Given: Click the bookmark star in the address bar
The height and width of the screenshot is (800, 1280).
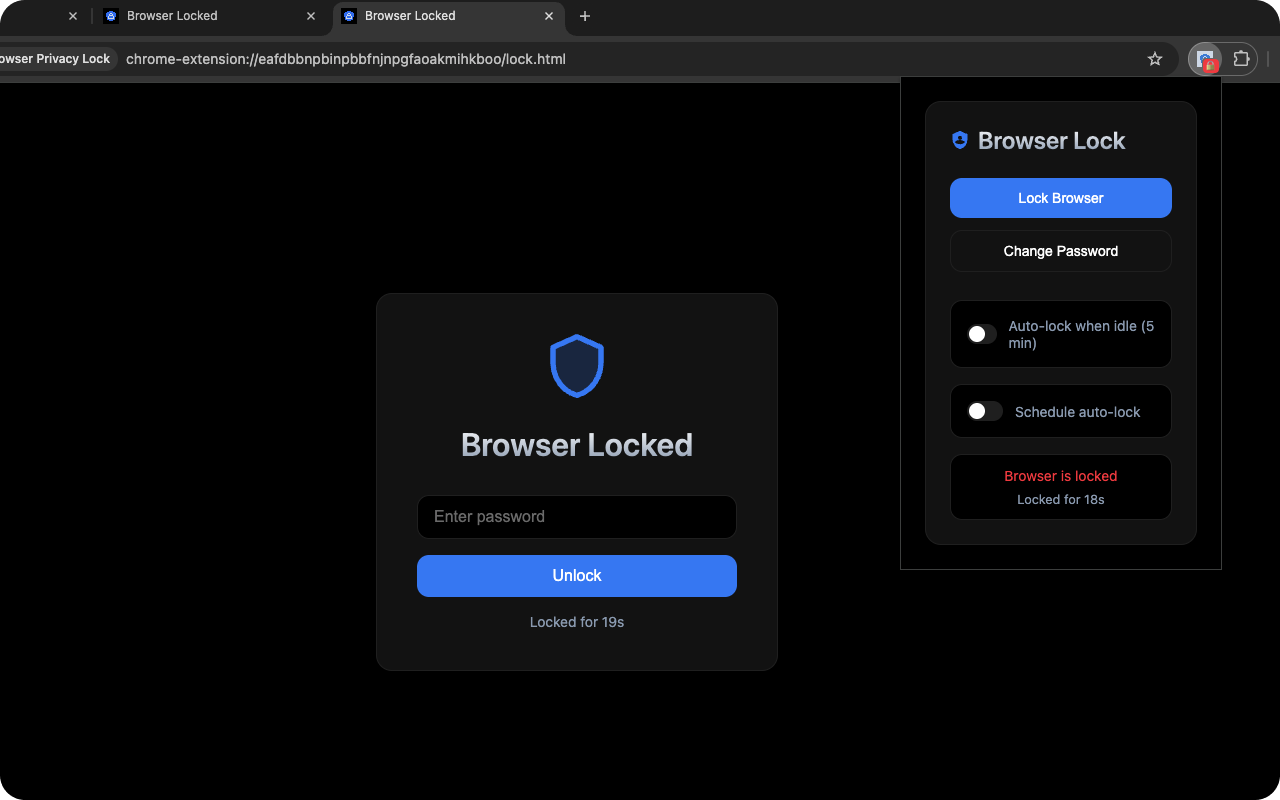Looking at the screenshot, I should pyautogui.click(x=1155, y=59).
